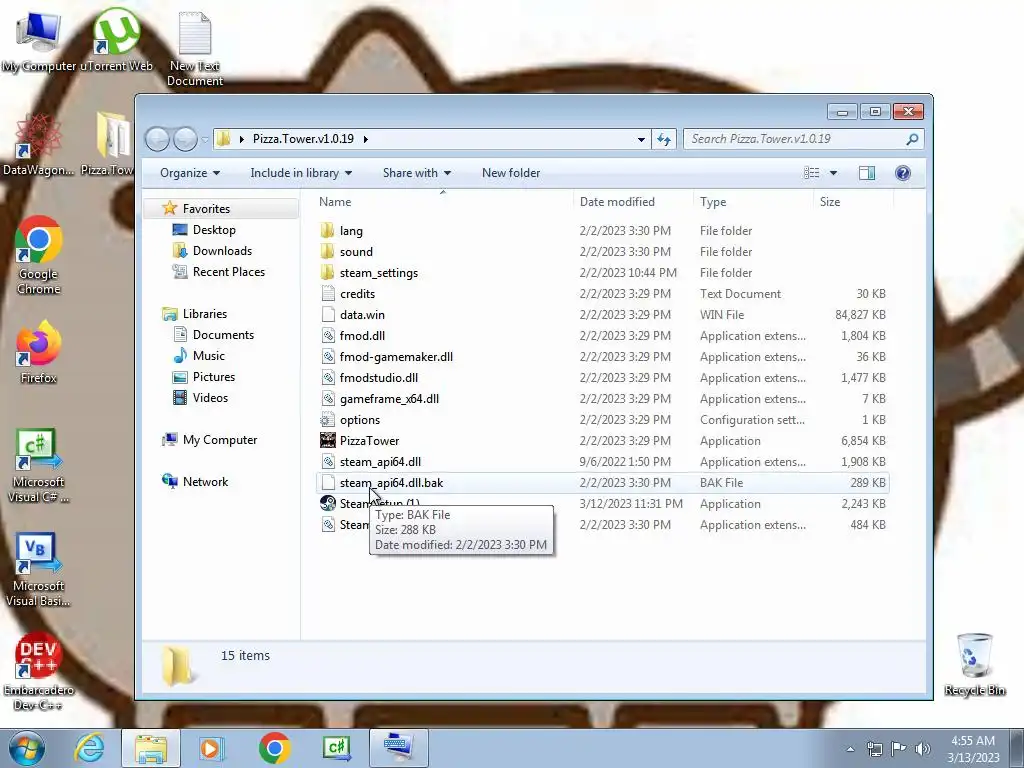Select the SteamSetup (1) application icon
This screenshot has height=768, width=1024.
[328, 504]
